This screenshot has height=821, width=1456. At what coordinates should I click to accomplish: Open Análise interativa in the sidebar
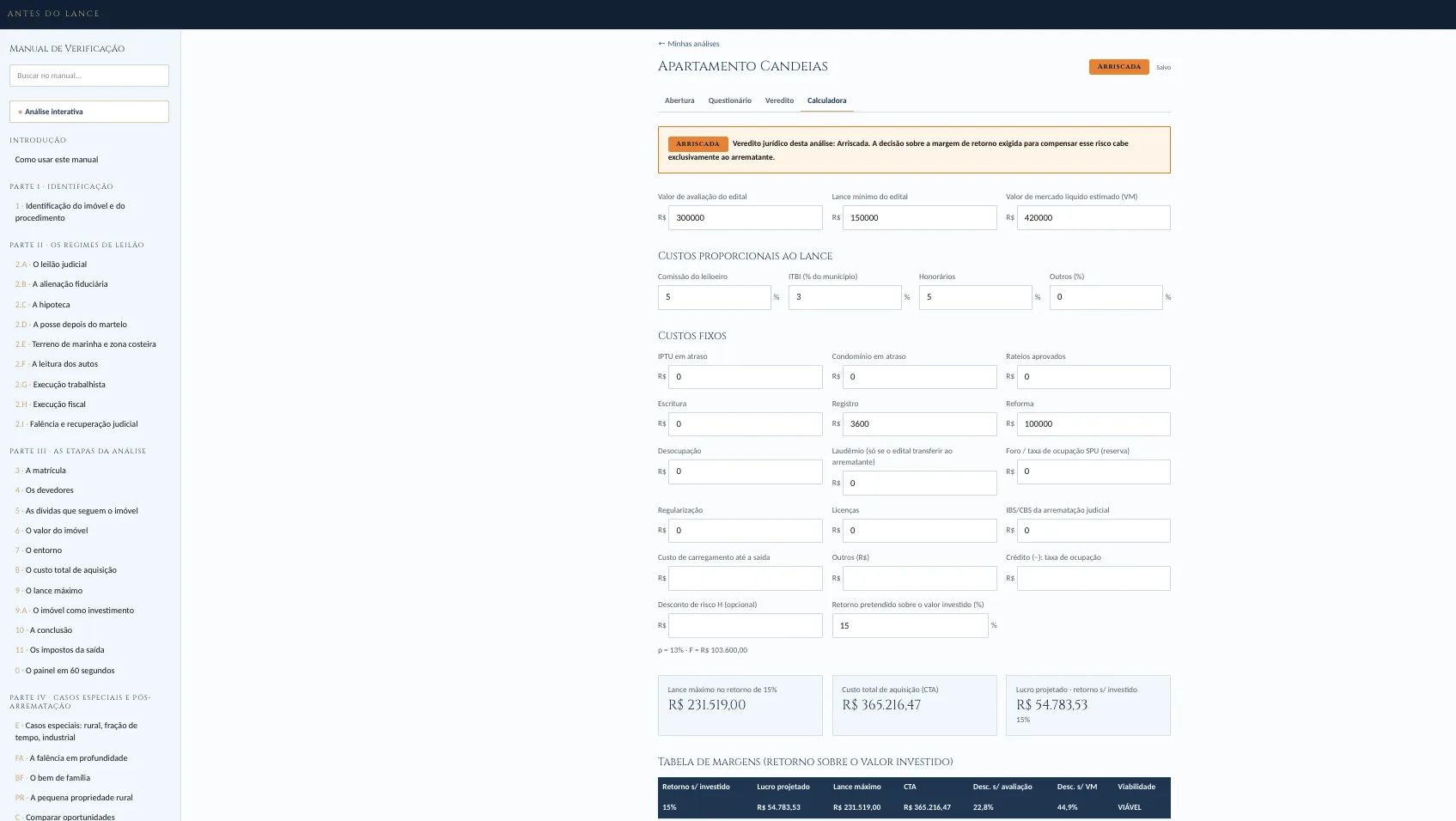click(x=89, y=112)
